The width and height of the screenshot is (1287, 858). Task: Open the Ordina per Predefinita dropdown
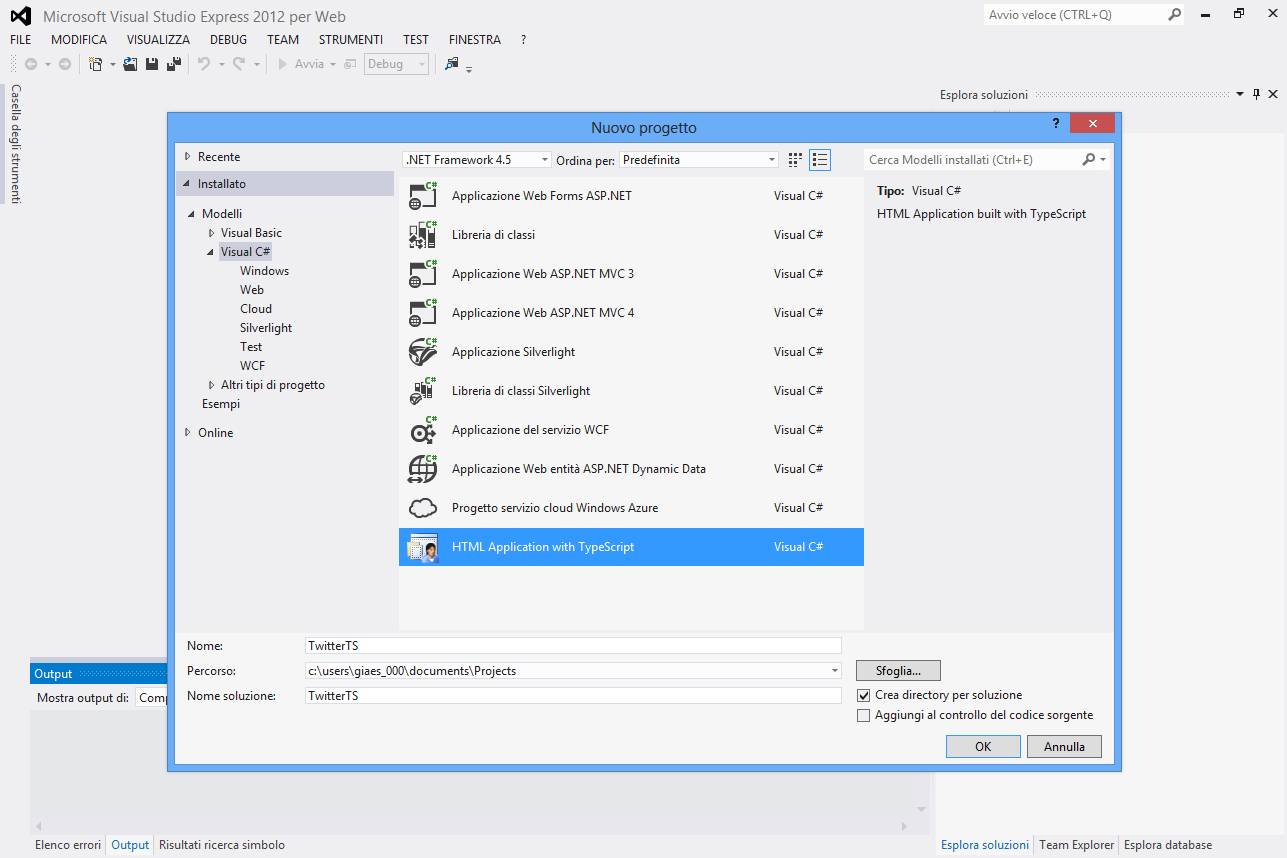(x=698, y=160)
